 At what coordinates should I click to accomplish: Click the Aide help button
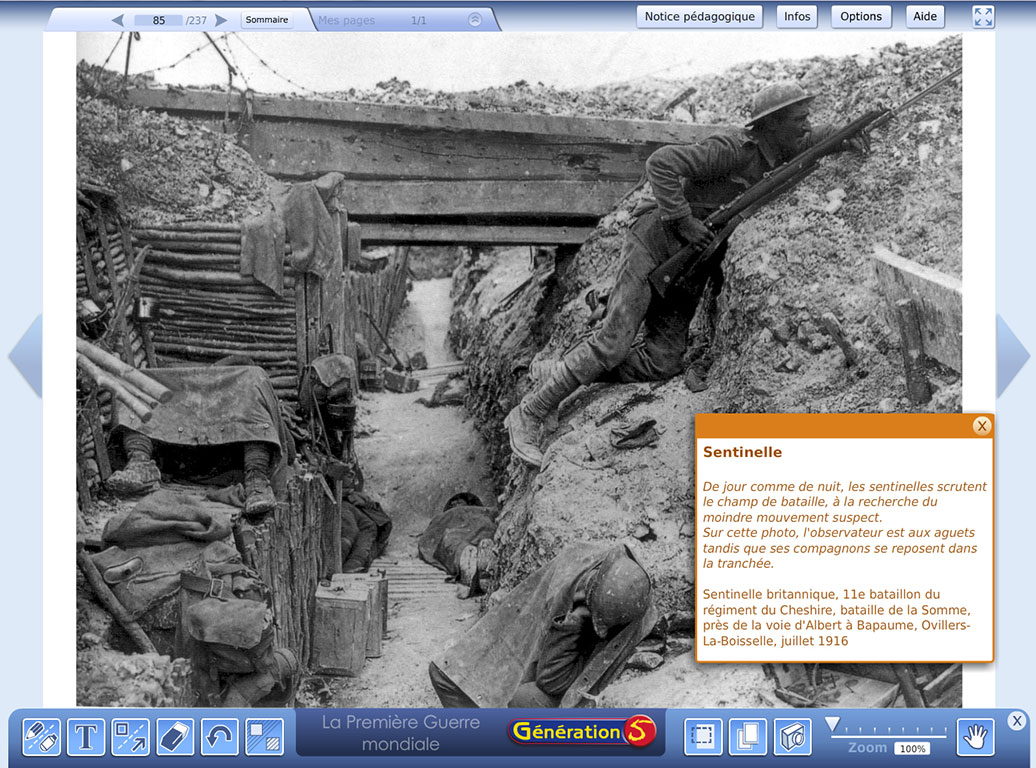925,17
